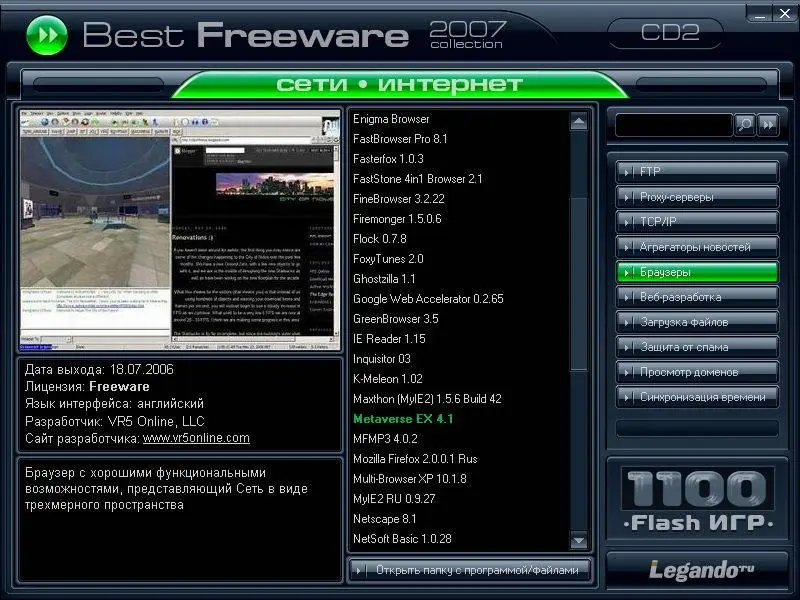Image resolution: width=800 pixels, height=600 pixels.
Task: Select MFMP3 4.0.2 in the list
Action: click(x=385, y=439)
